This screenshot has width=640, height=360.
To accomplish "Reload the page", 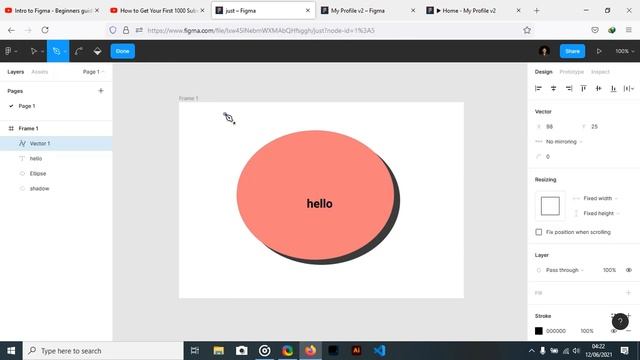I will (45, 30).
